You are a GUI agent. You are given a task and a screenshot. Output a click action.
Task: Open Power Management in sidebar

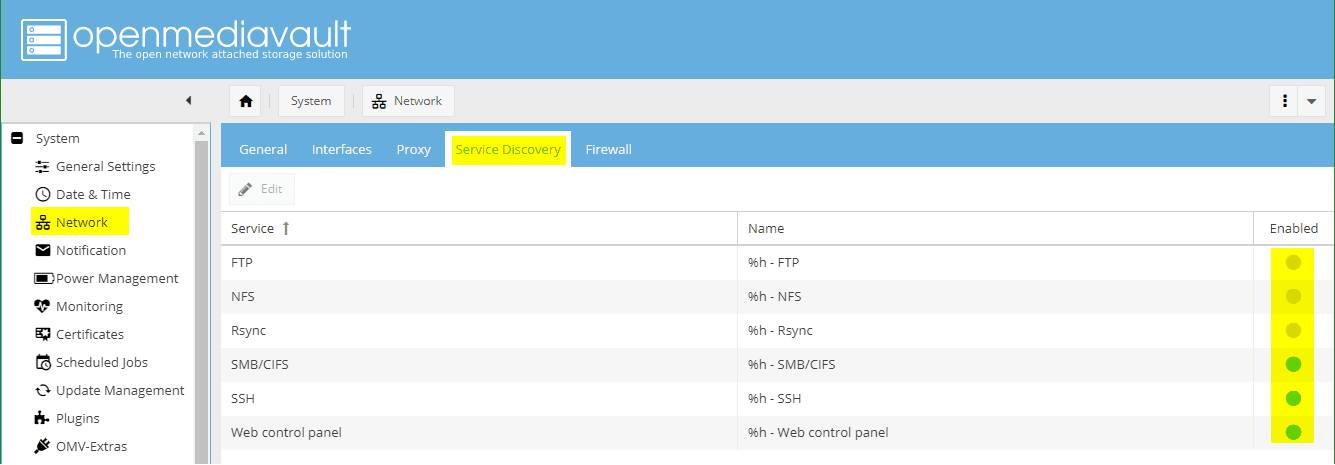click(117, 279)
